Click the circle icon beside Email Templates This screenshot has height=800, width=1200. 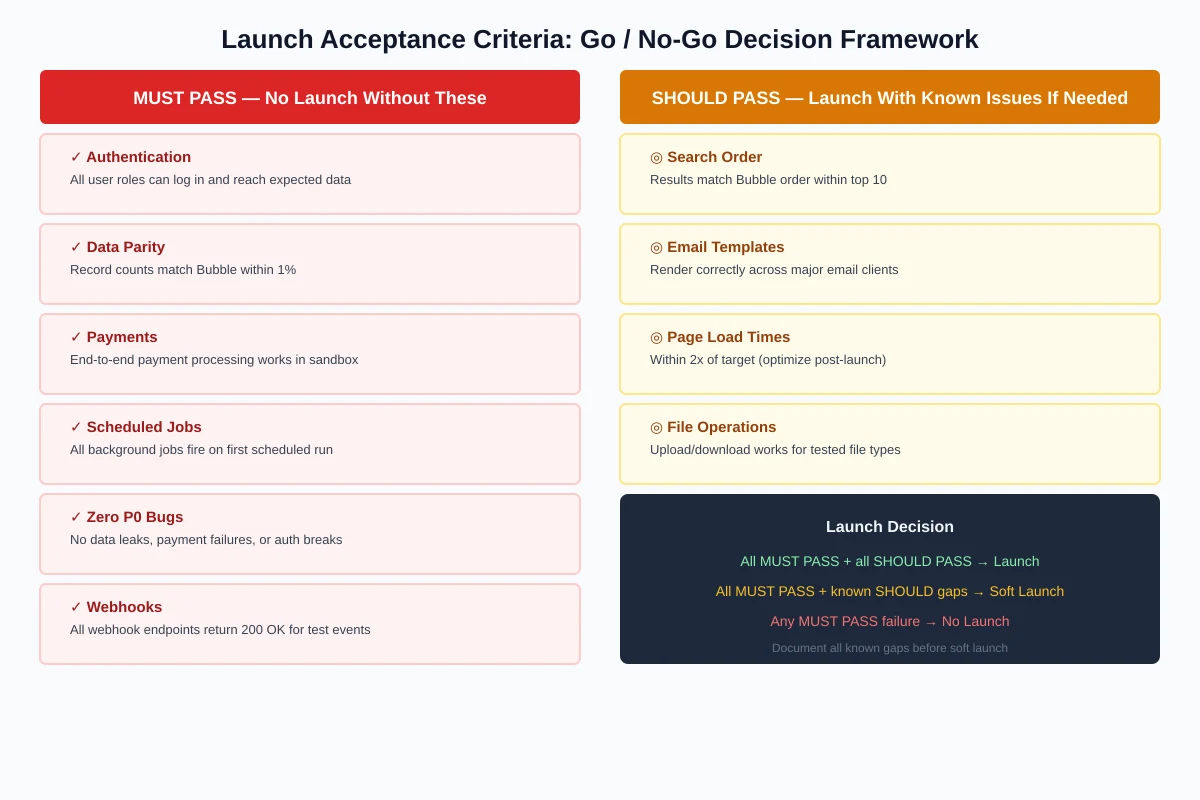pos(657,247)
